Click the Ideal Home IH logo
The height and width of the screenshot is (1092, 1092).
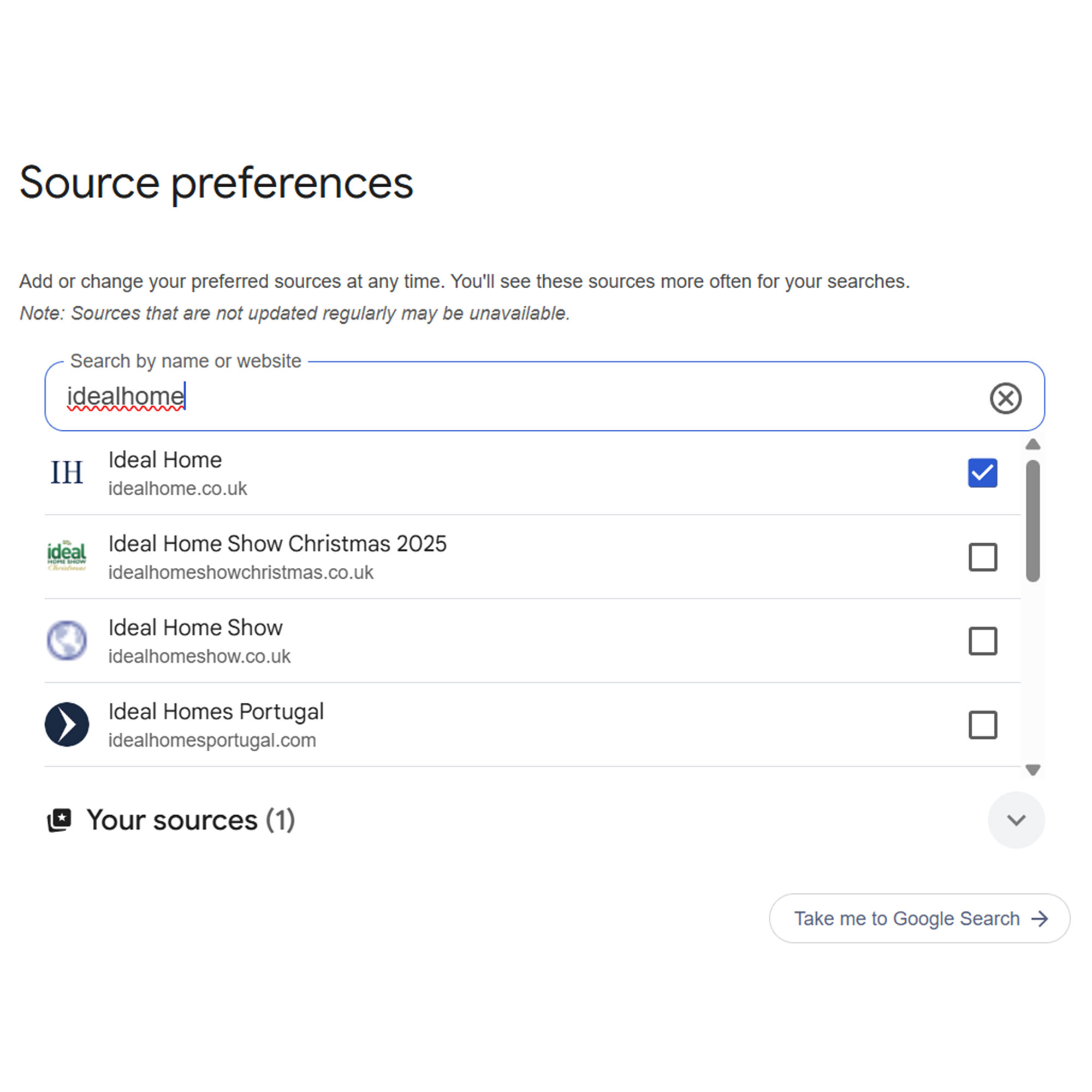point(66,472)
